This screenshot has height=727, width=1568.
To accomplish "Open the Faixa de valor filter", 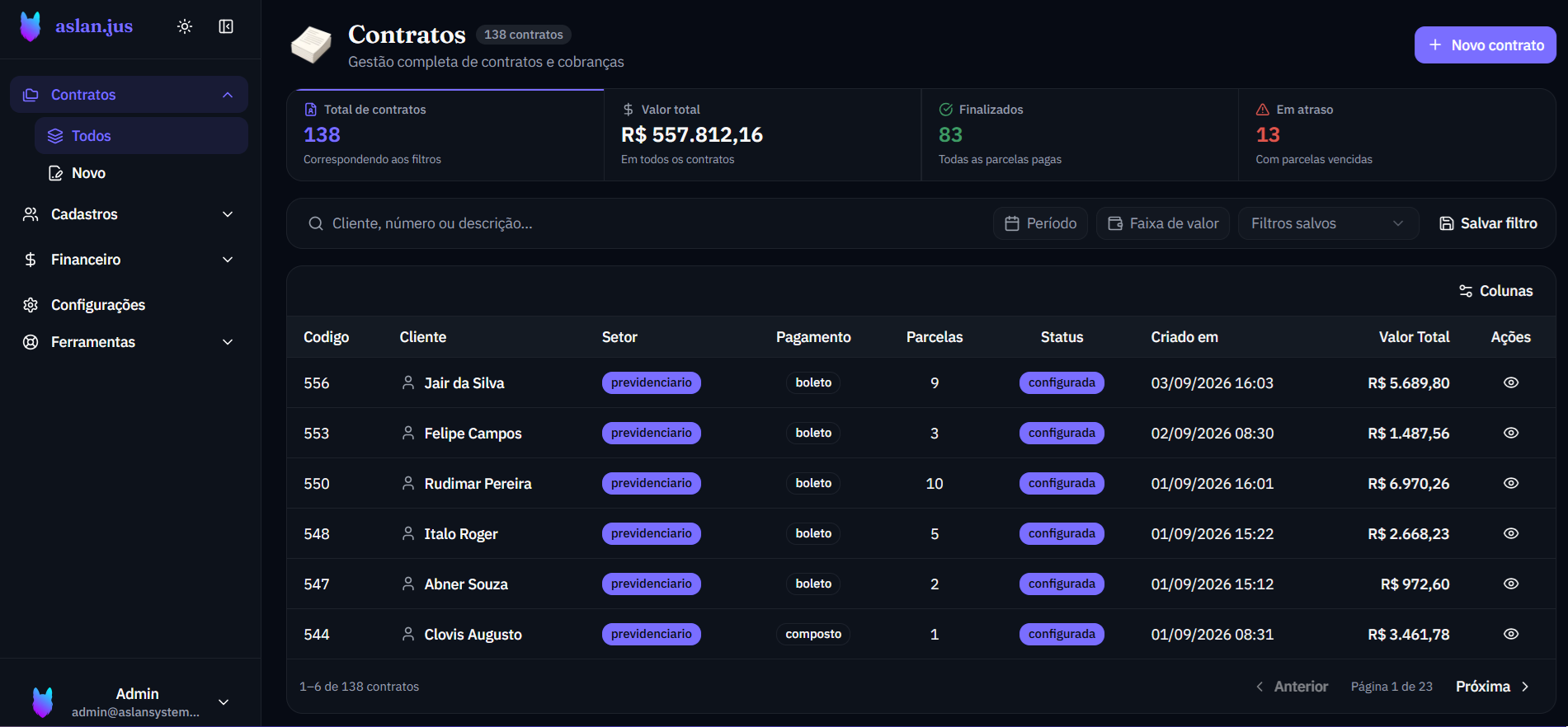I will coord(1163,223).
